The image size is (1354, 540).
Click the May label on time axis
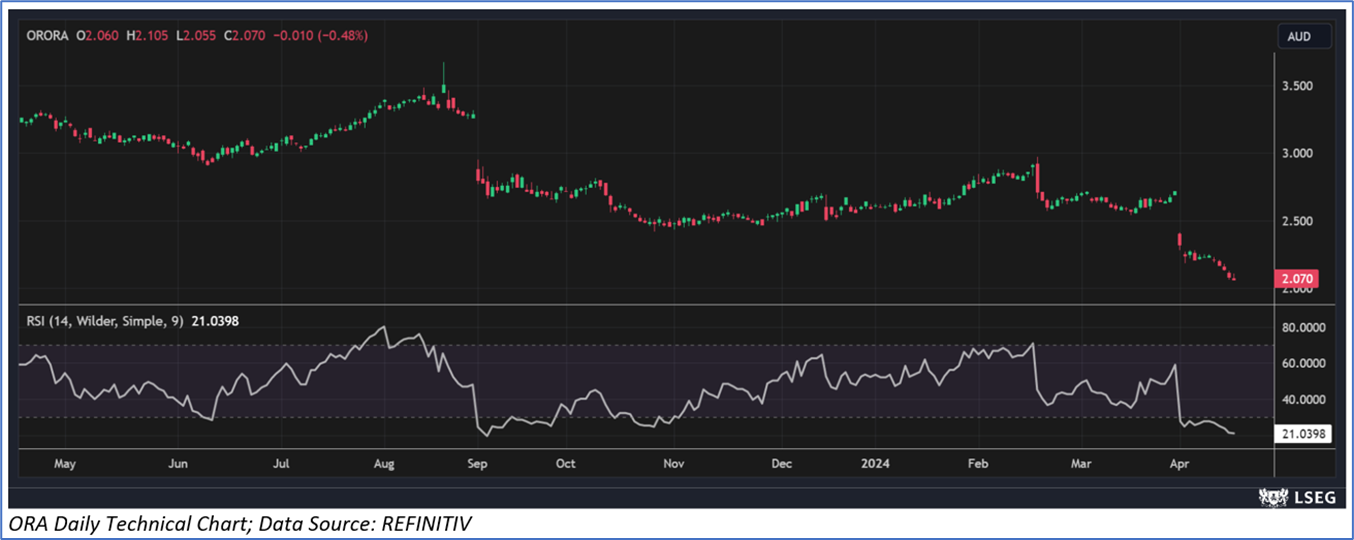pyautogui.click(x=65, y=464)
